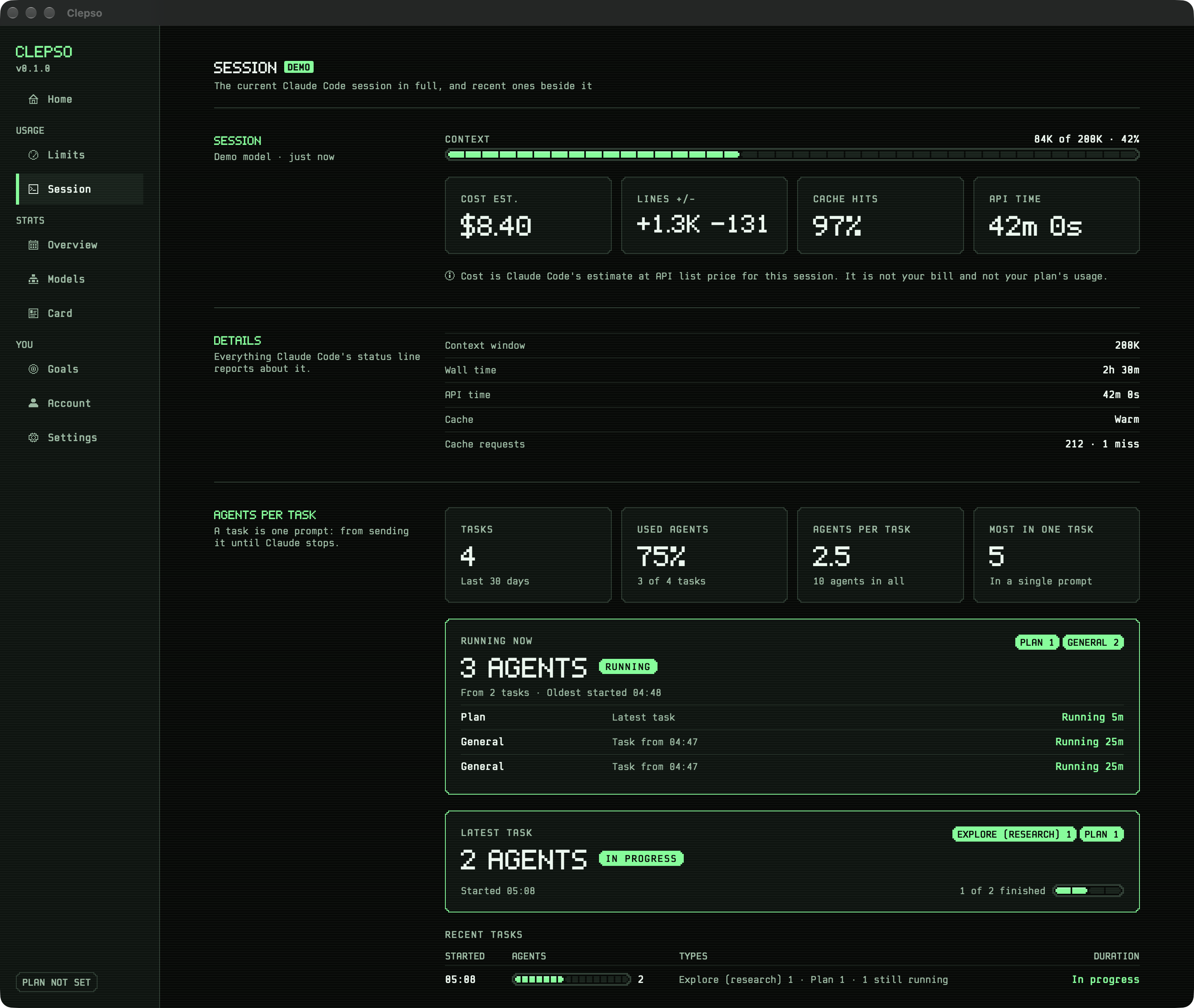Open the Overview stats page
Image resolution: width=1194 pixels, height=1008 pixels.
tap(72, 245)
